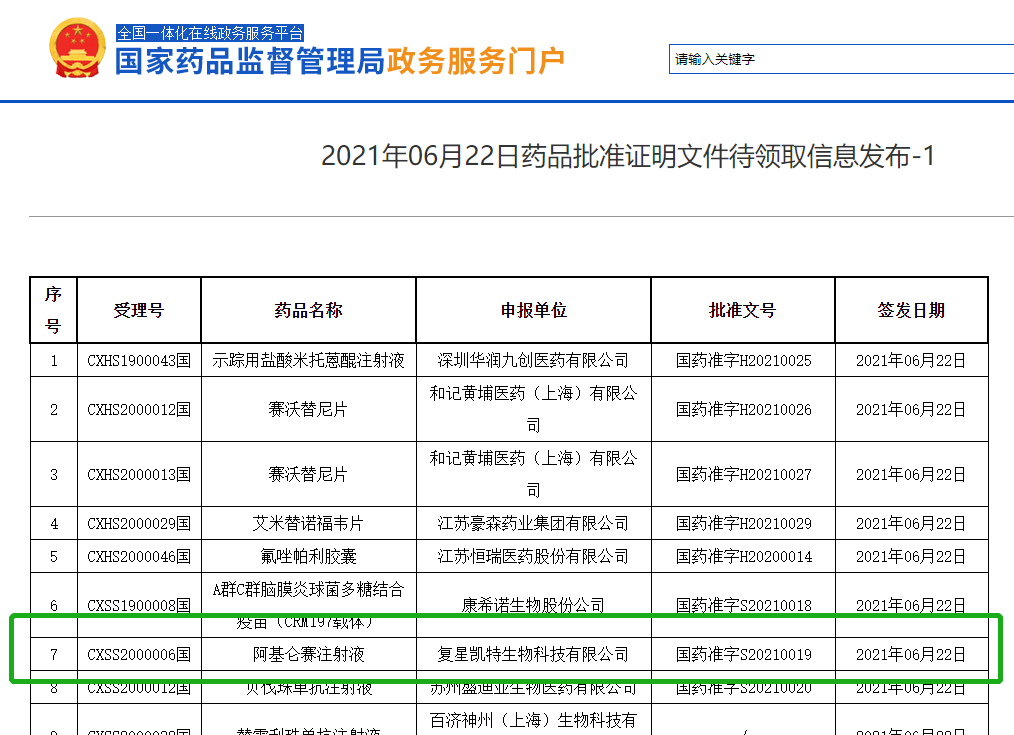
Task: Select cell 示踪用盐酸米托蒽醌注射液
Action: (x=308, y=360)
